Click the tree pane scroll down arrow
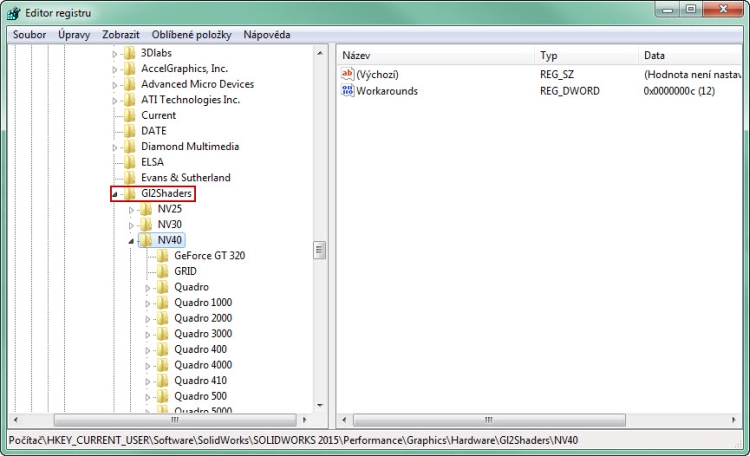The image size is (750, 456). 320,406
